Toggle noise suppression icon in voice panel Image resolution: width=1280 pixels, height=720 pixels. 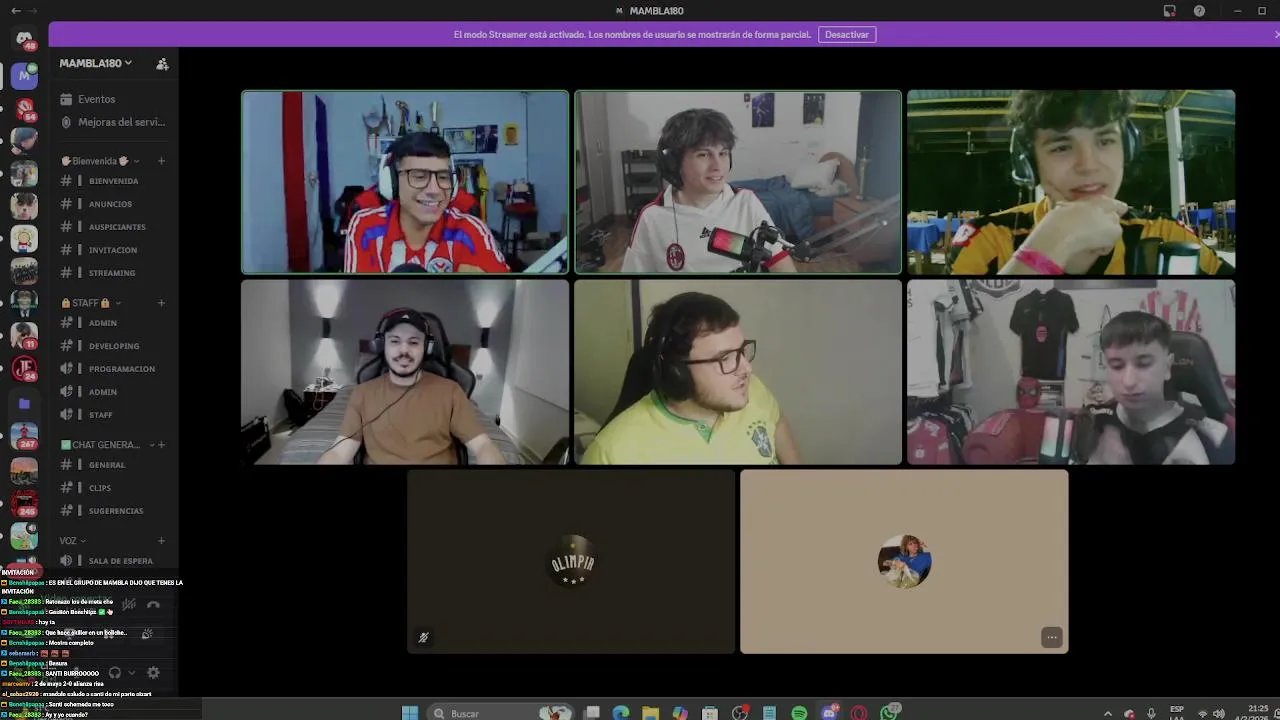pos(129,605)
